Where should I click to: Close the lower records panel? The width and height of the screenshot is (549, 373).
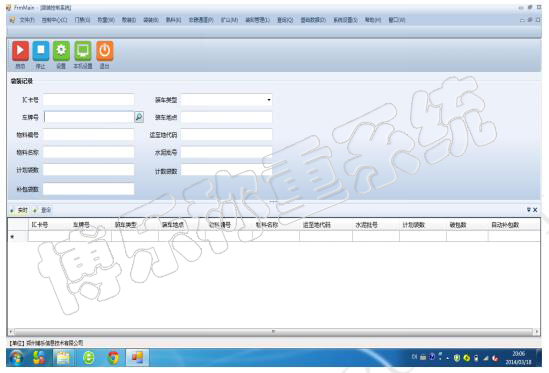pyautogui.click(x=535, y=210)
